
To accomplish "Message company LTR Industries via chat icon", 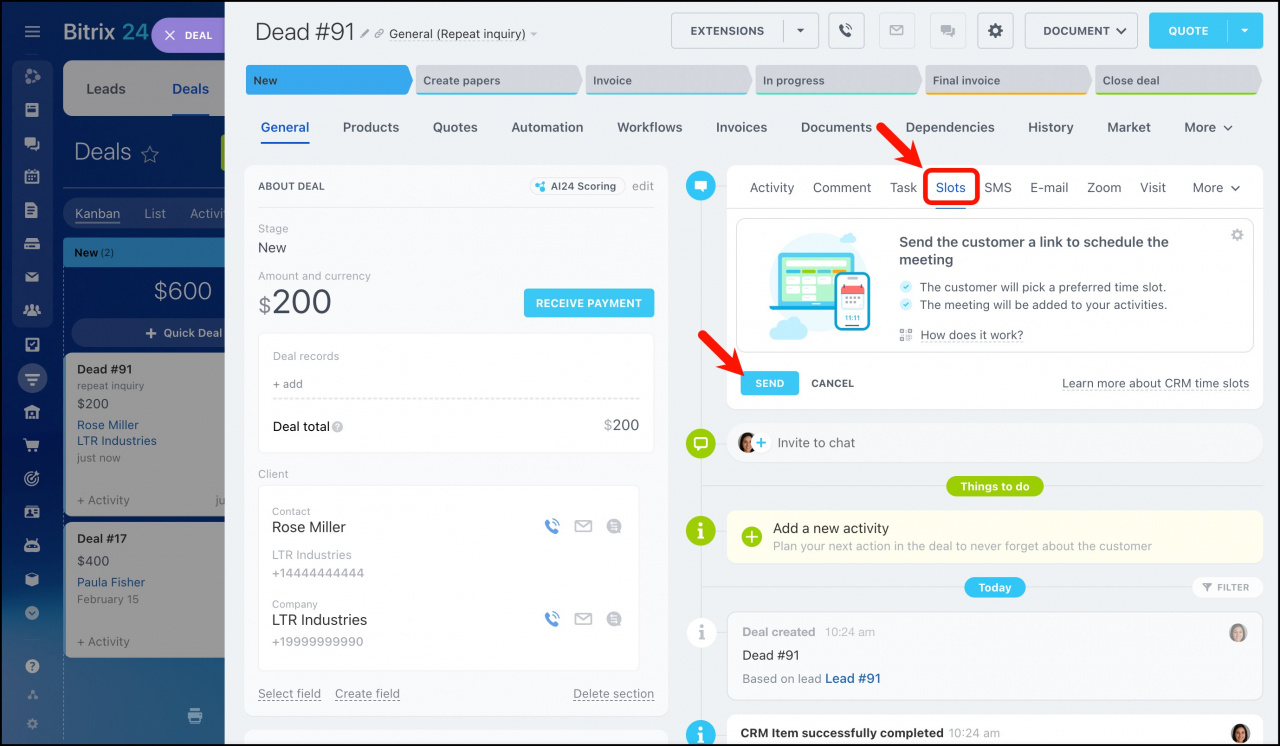I will point(614,619).
